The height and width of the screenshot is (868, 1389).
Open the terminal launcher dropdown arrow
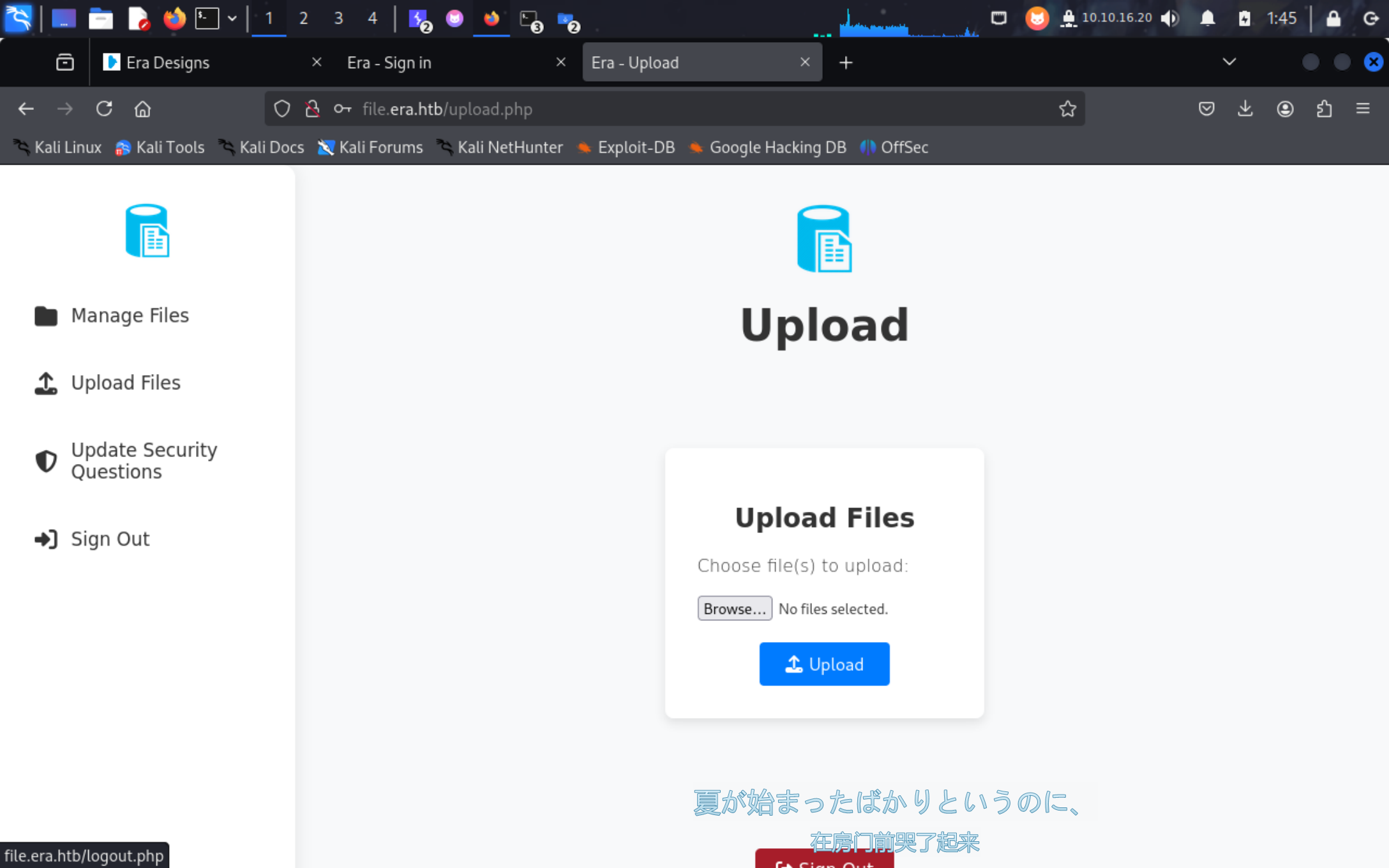click(232, 19)
